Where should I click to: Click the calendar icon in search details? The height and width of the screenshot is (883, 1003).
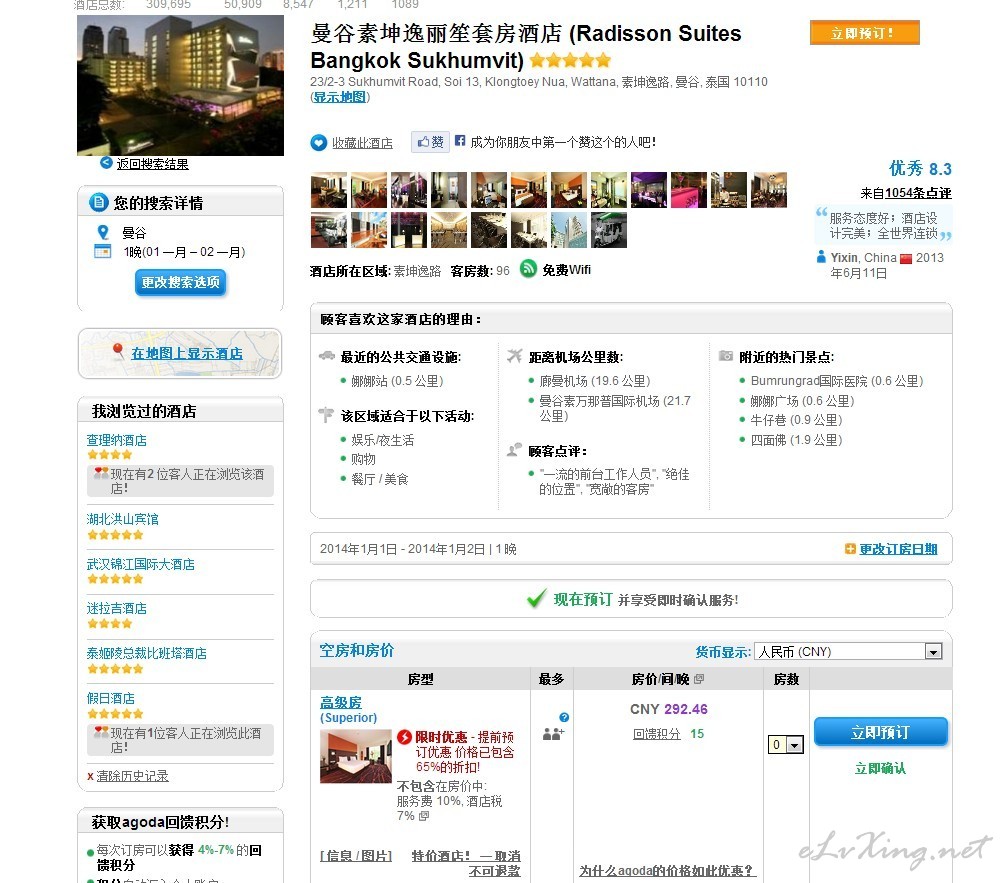pos(102,251)
